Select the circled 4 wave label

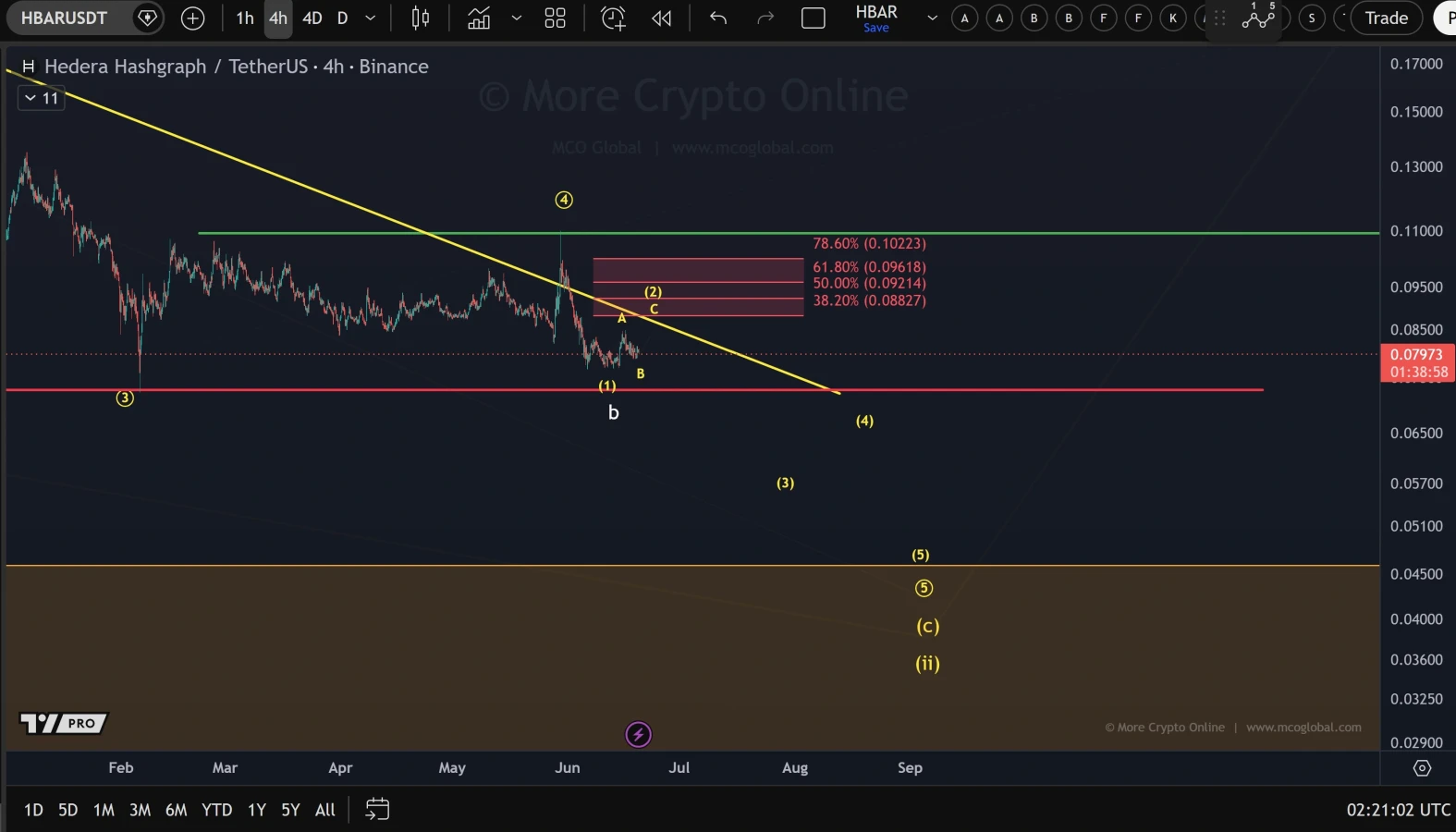(564, 200)
